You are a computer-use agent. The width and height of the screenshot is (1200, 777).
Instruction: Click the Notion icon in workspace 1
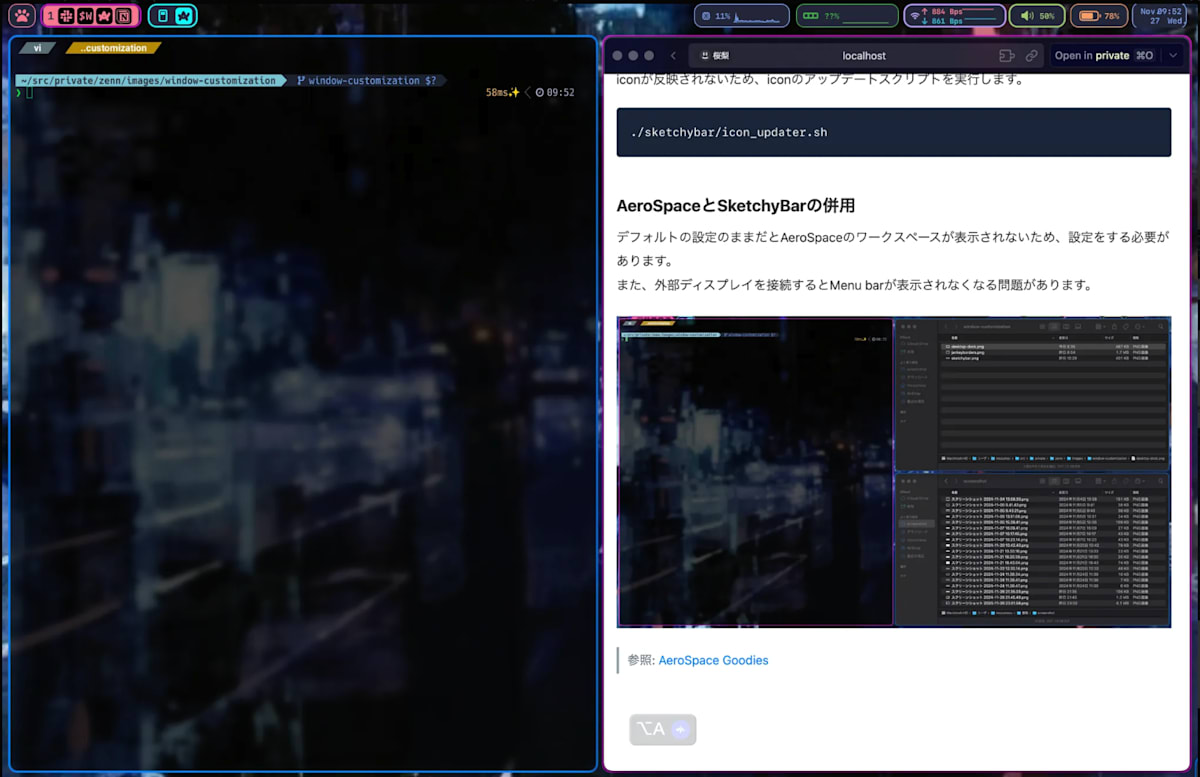(123, 16)
